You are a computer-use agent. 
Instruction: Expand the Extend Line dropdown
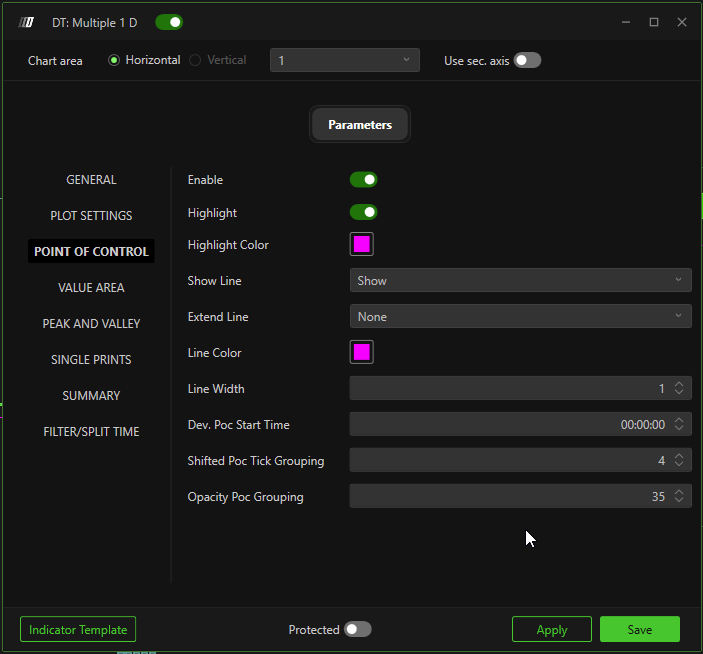coord(520,317)
